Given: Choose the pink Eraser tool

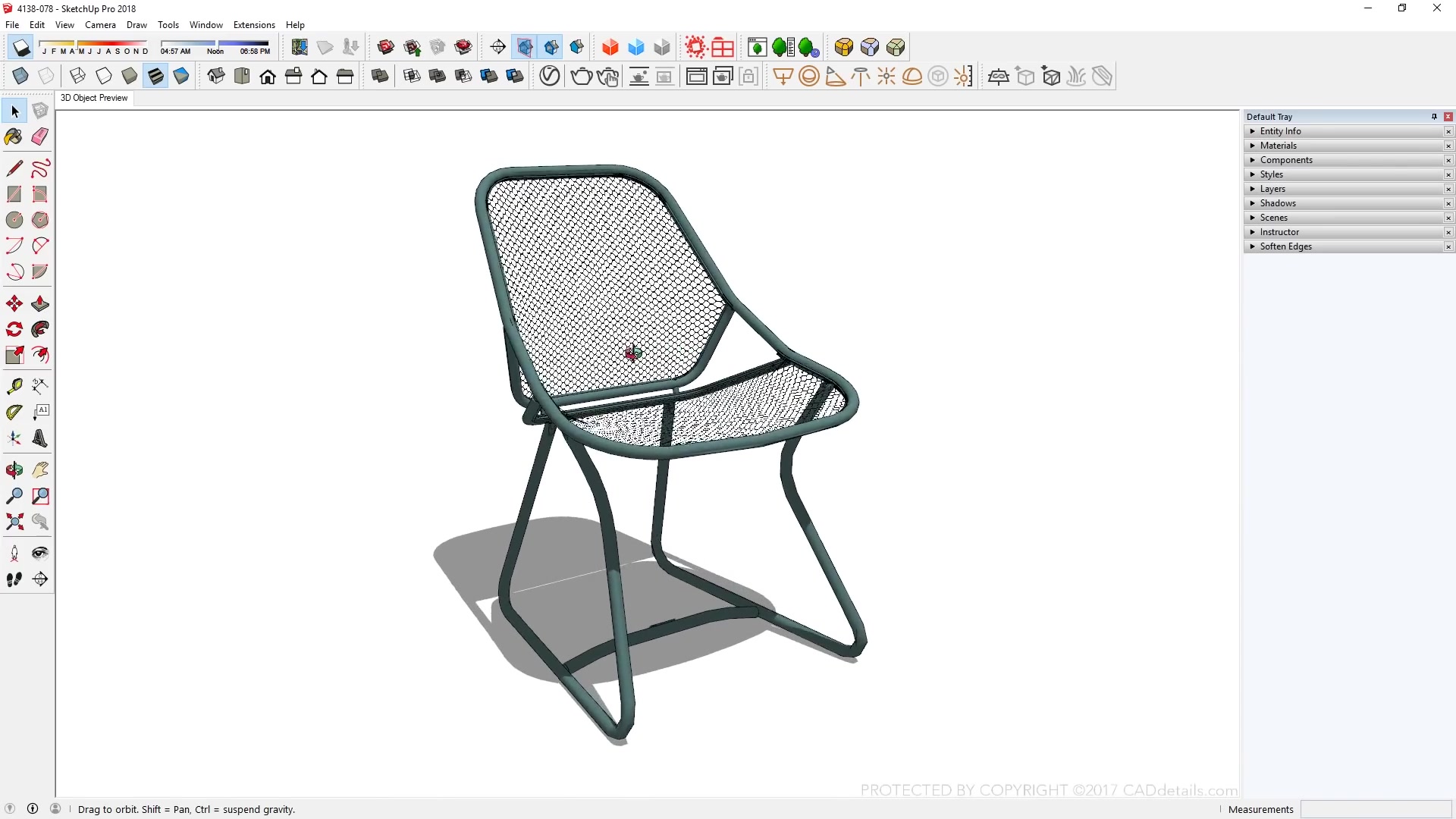Looking at the screenshot, I should pos(40,136).
